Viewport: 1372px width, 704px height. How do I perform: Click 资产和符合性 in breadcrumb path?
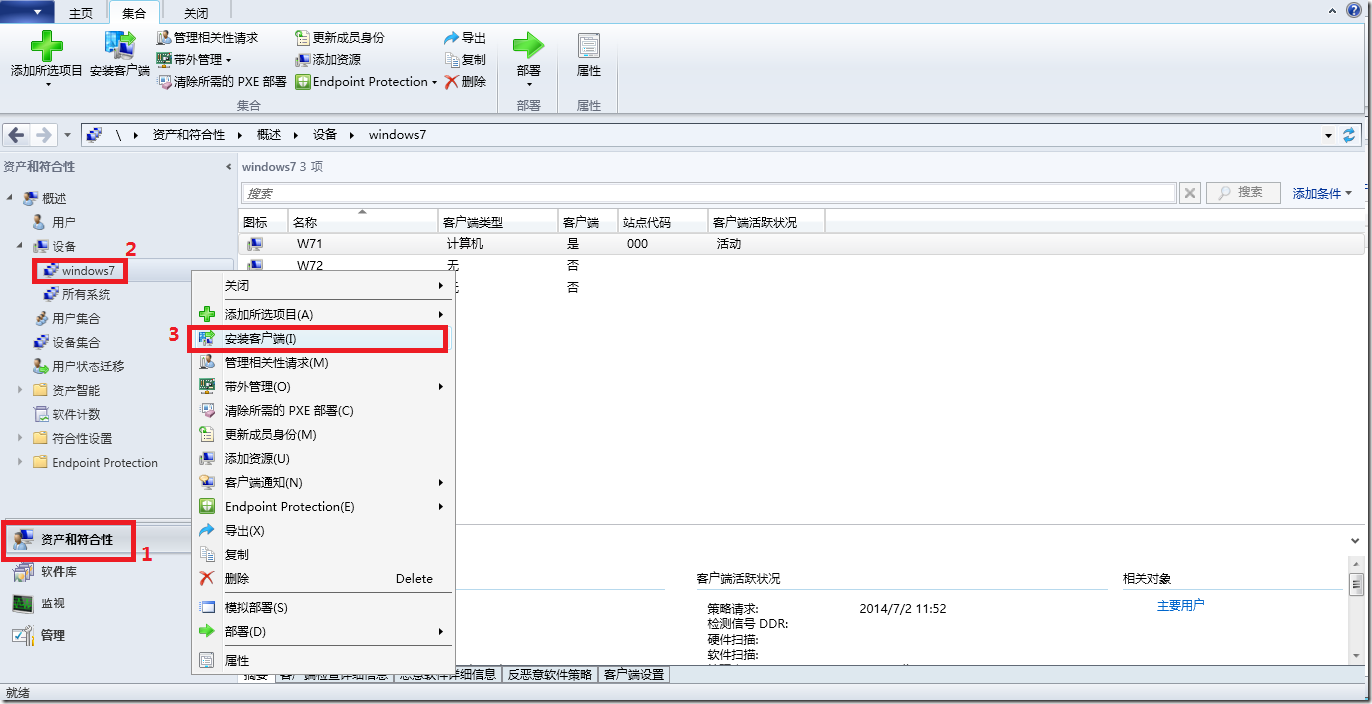point(189,135)
